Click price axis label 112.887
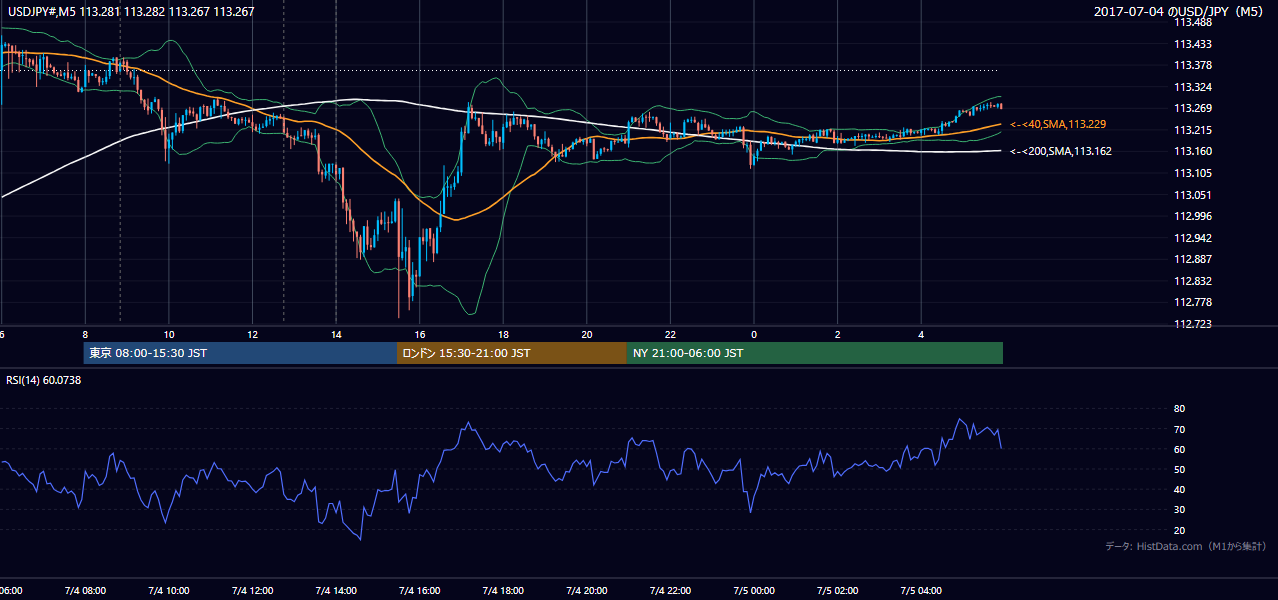Image resolution: width=1278 pixels, height=600 pixels. click(x=1192, y=260)
